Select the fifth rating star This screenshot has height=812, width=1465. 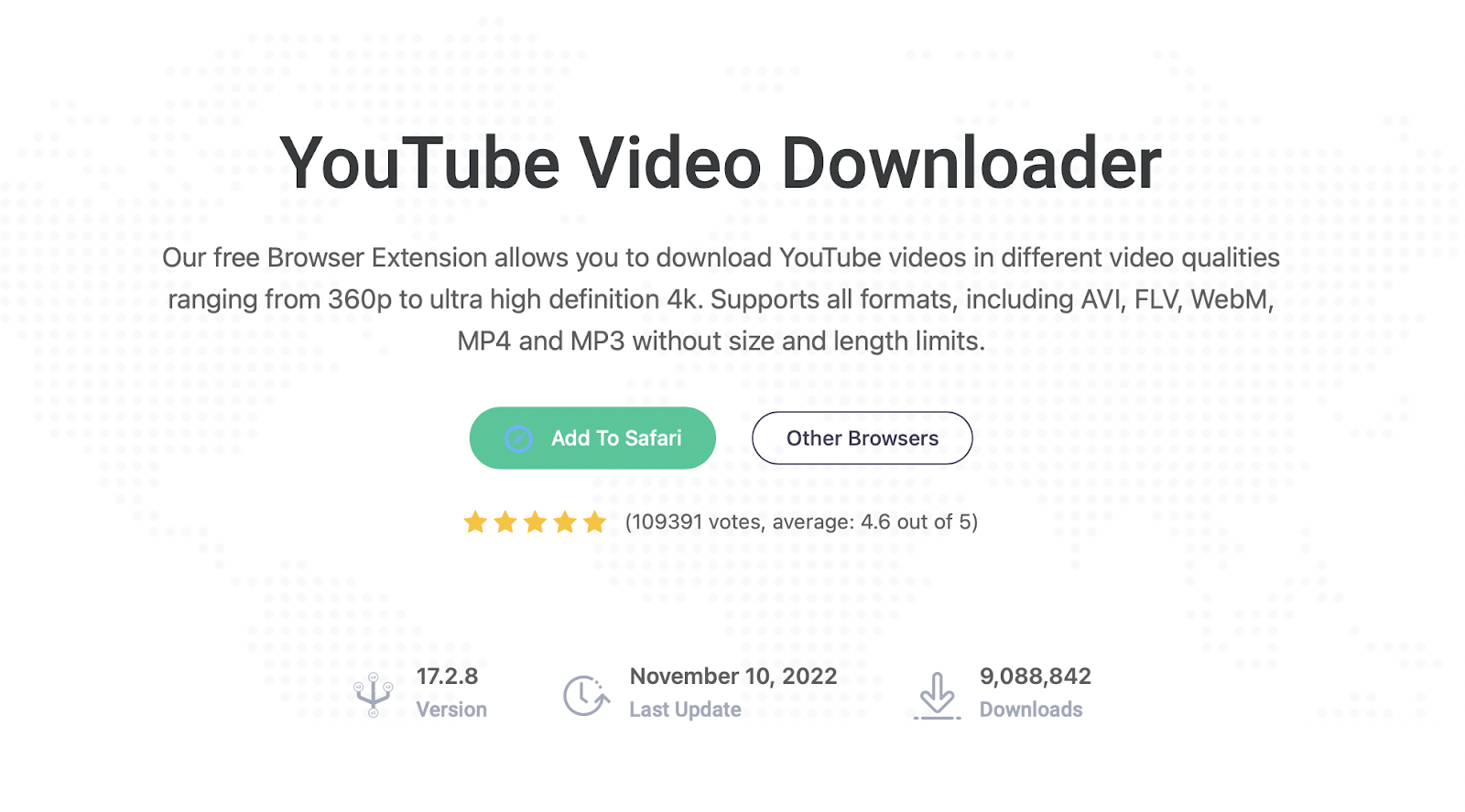click(595, 522)
